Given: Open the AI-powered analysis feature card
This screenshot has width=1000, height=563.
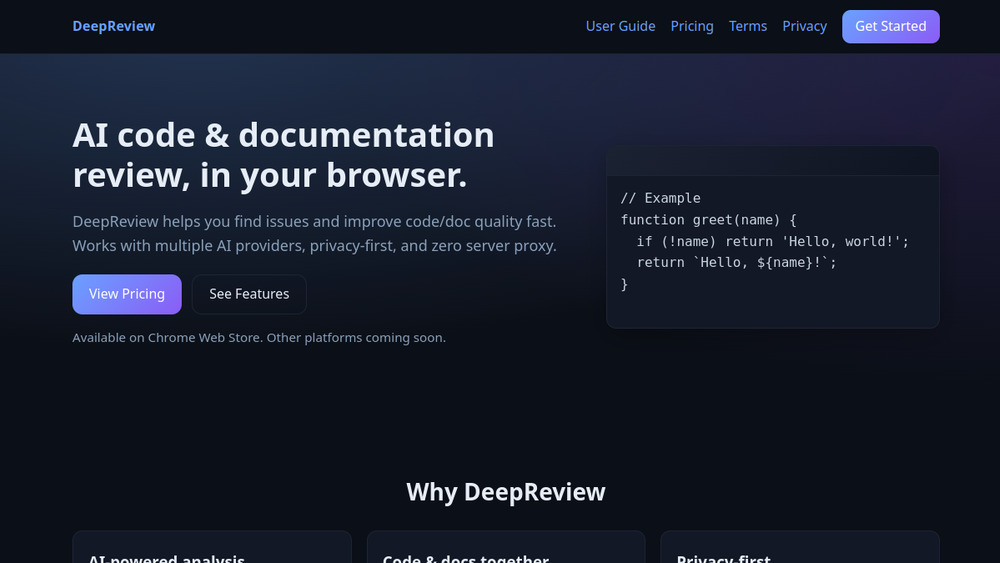Looking at the screenshot, I should pos(212,547).
